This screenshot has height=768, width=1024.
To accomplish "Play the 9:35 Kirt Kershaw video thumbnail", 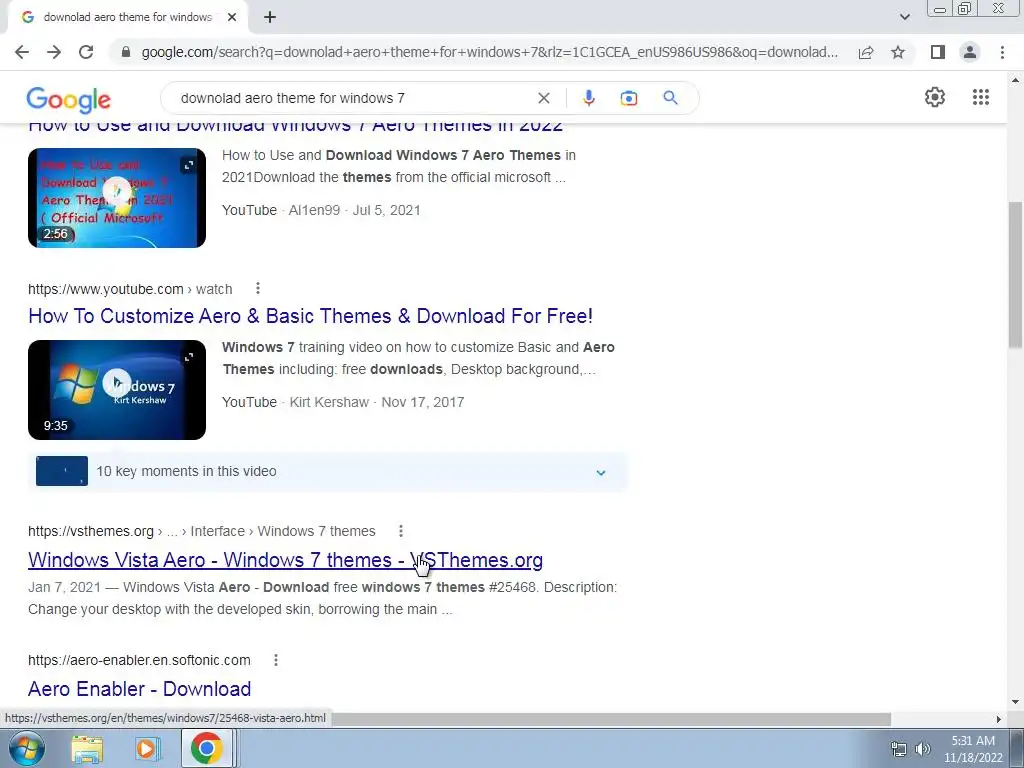I will tap(117, 390).
